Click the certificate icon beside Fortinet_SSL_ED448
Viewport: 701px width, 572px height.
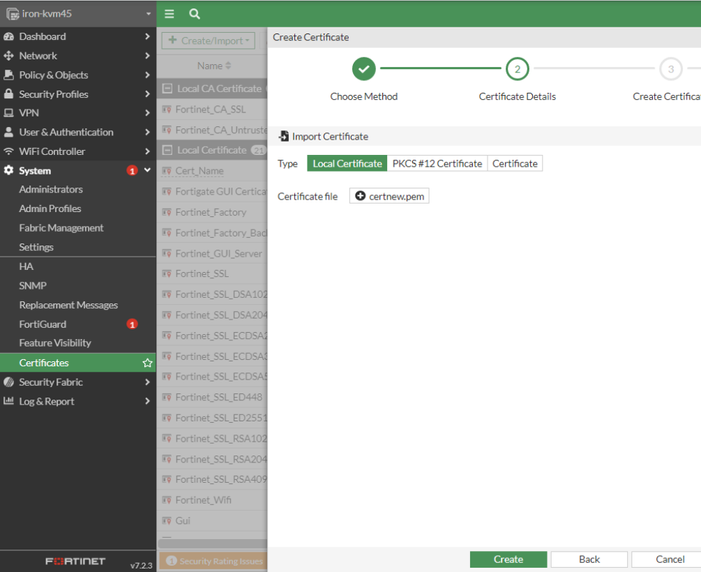click(x=167, y=397)
